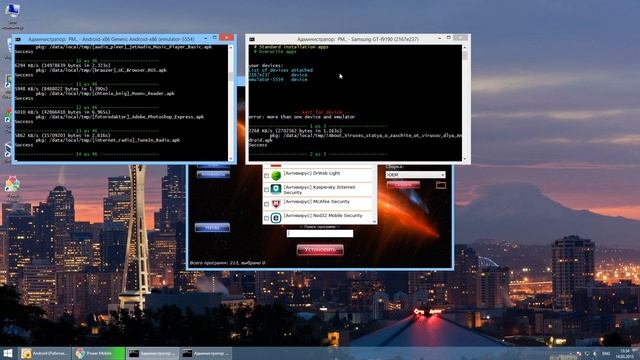The height and width of the screenshot is (360, 640).
Task: Switch to the Android folder taskbar item
Action: coord(45,353)
